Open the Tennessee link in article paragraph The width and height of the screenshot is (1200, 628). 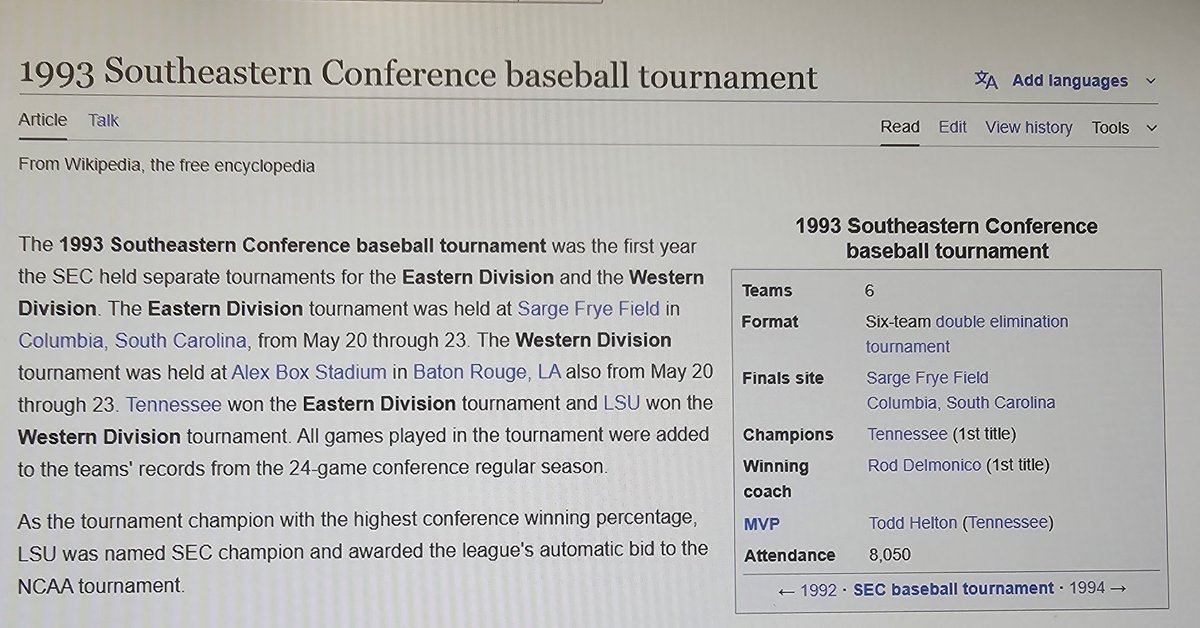pyautogui.click(x=172, y=404)
